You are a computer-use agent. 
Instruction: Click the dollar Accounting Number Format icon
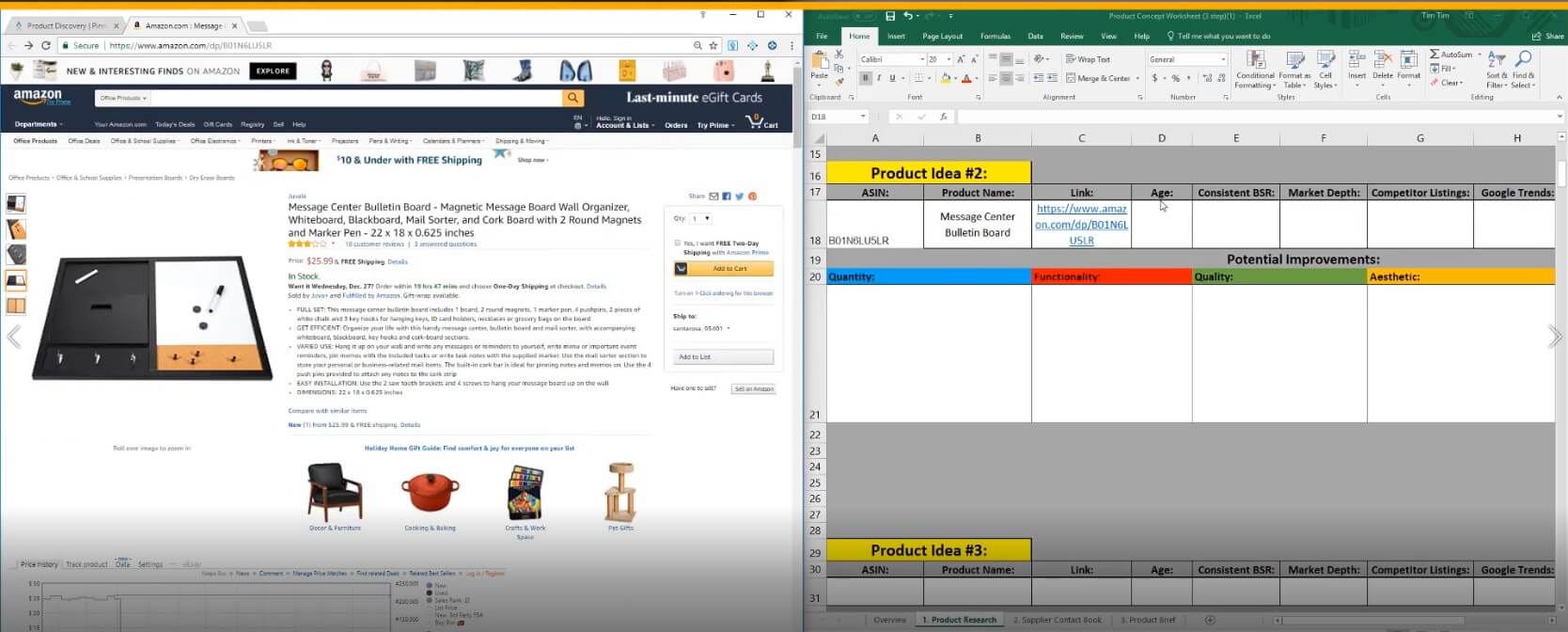1156,78
